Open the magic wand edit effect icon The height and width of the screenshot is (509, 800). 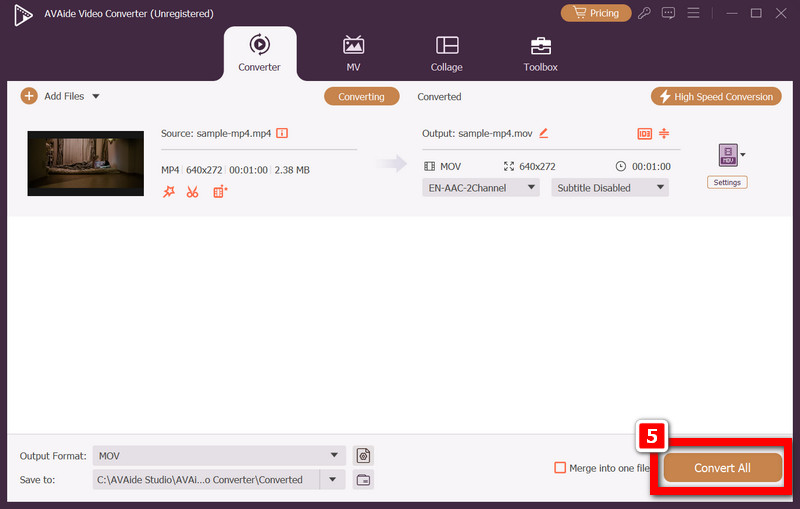coord(169,192)
